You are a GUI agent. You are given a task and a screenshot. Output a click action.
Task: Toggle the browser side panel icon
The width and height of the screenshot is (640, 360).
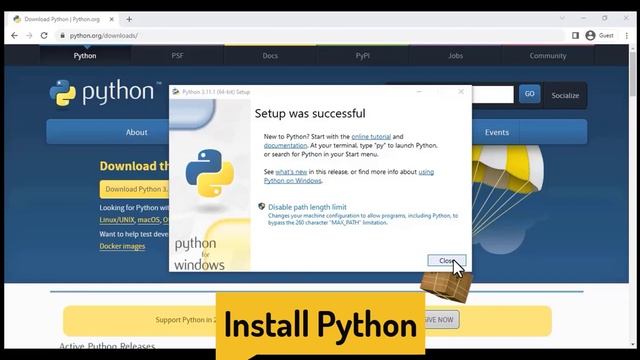575,36
